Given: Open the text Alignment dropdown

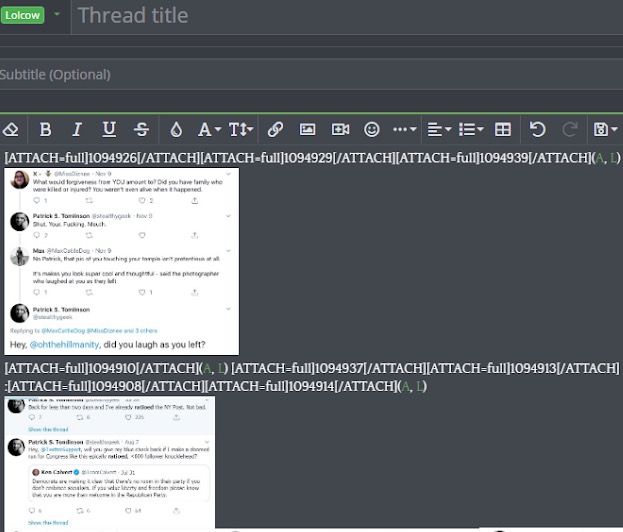Looking at the screenshot, I should pyautogui.click(x=439, y=130).
